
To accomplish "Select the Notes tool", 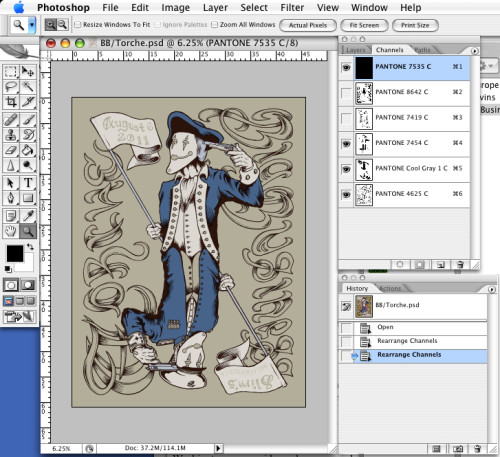I will (x=11, y=216).
